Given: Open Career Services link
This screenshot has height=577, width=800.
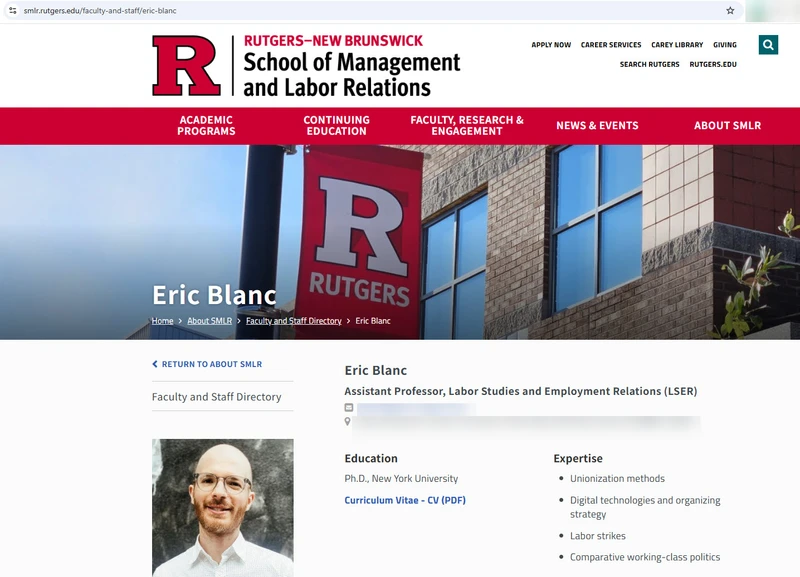Looking at the screenshot, I should pyautogui.click(x=611, y=45).
